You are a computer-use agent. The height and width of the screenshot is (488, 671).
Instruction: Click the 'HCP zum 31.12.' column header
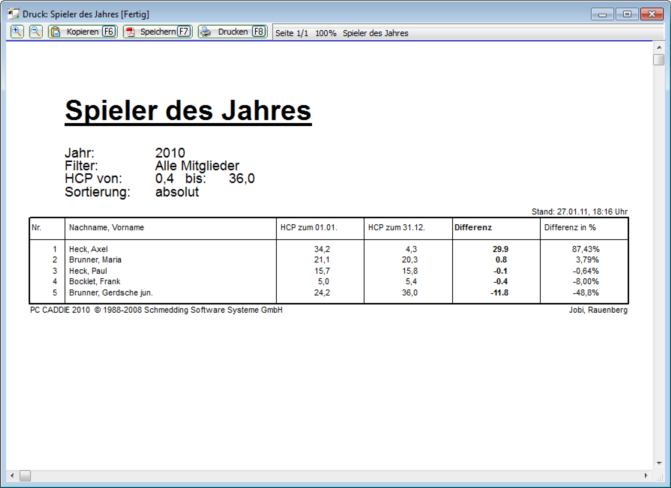397,228
